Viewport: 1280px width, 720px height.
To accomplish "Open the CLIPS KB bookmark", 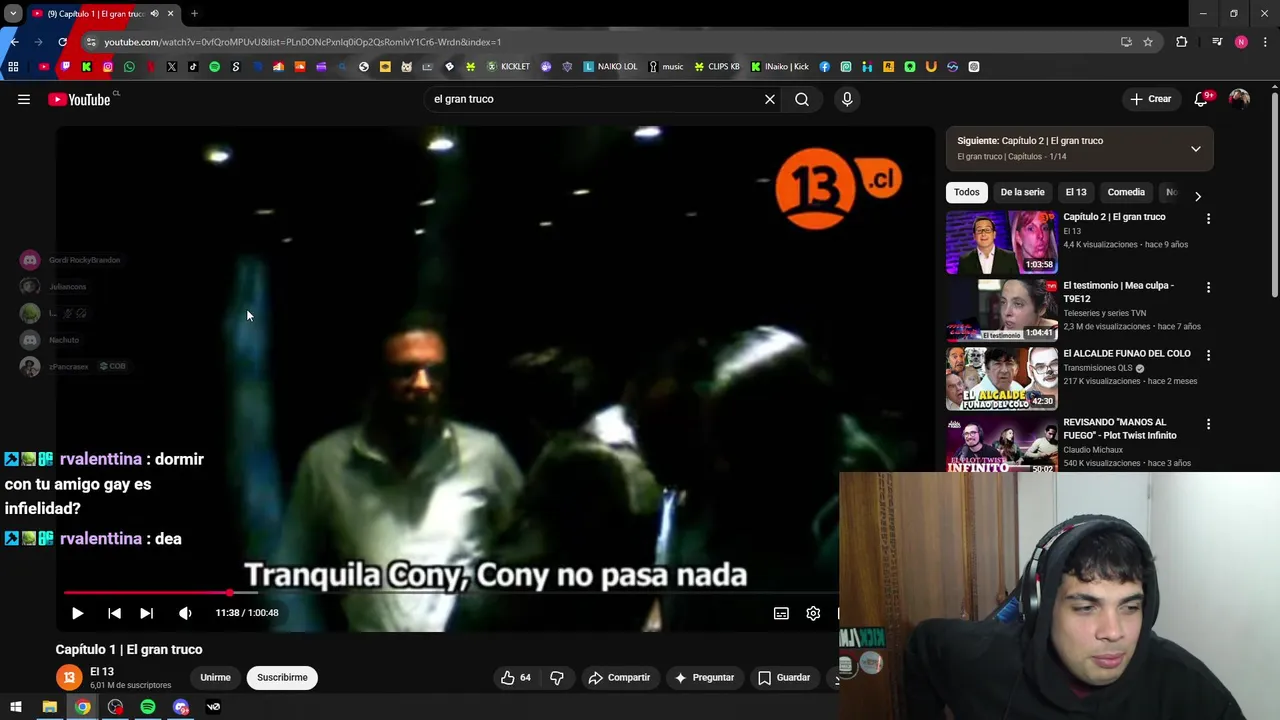I will click(717, 67).
